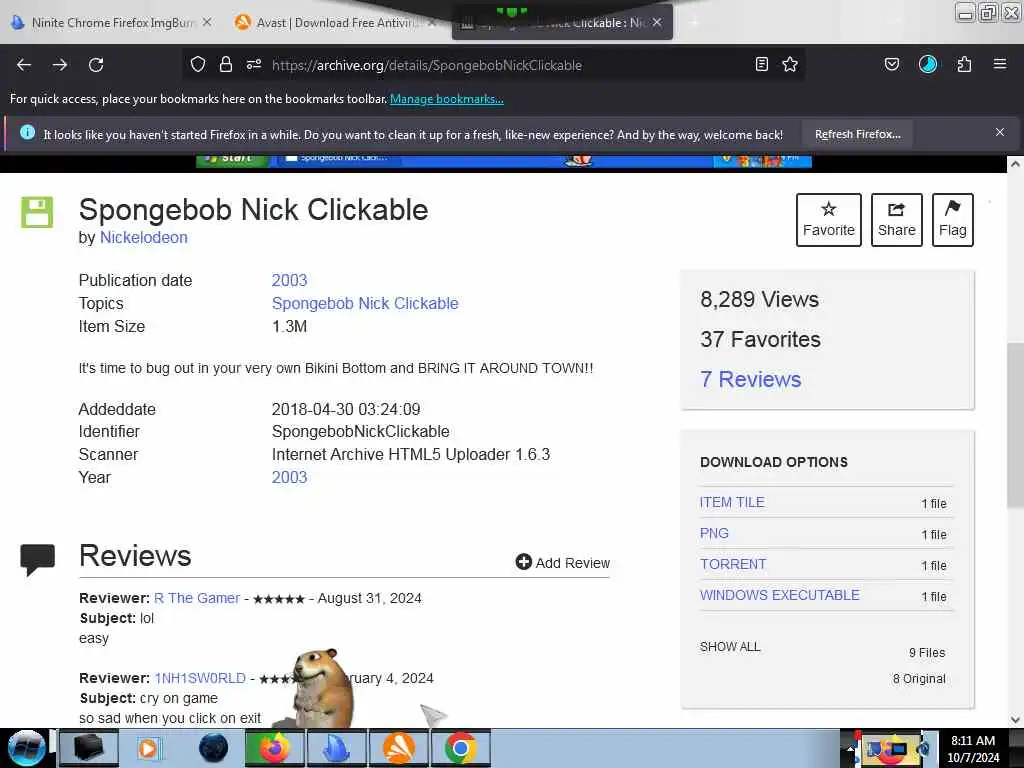Go forward to the next page

click(60, 65)
